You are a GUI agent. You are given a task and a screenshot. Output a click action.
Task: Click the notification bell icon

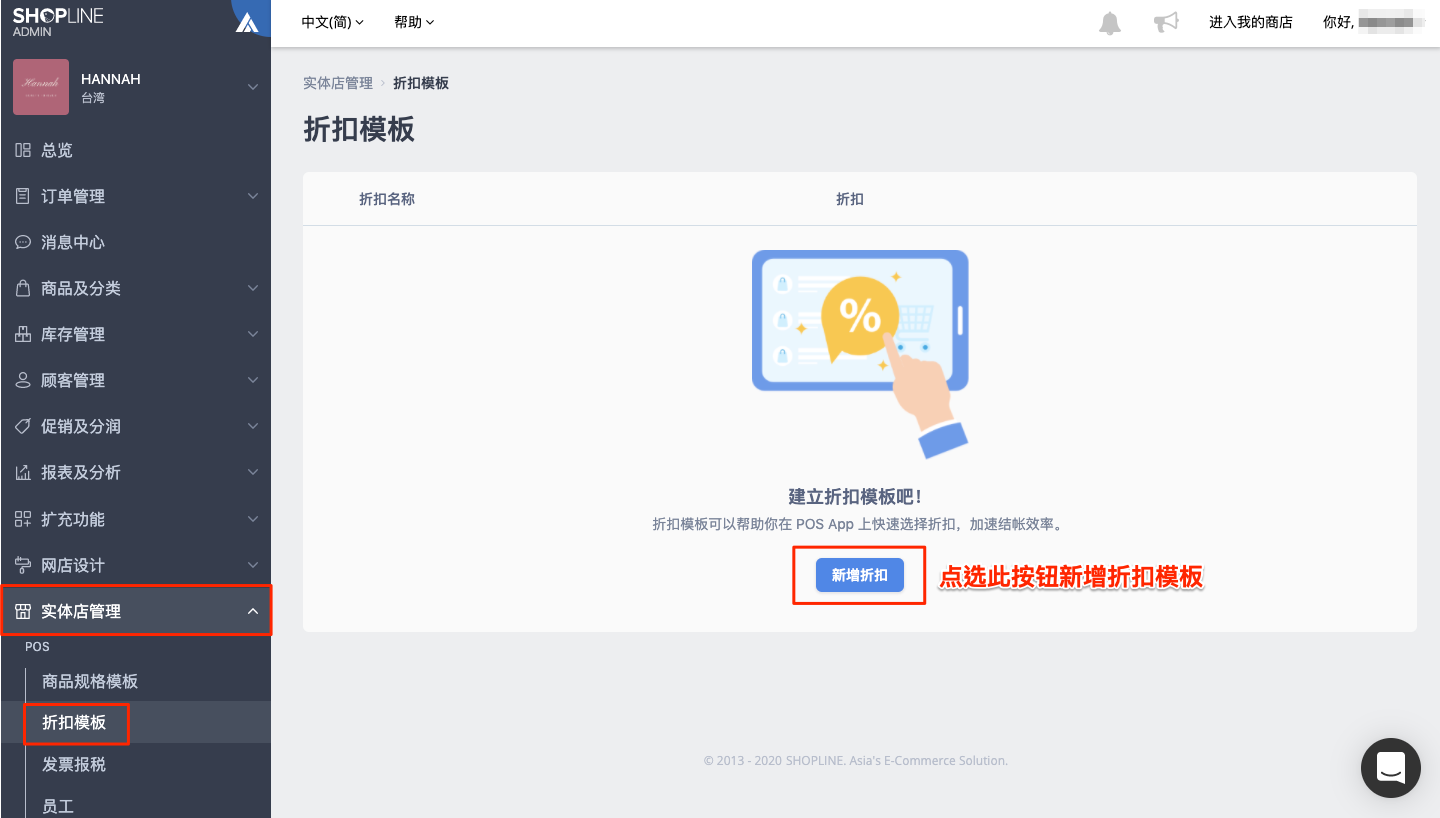click(1110, 23)
